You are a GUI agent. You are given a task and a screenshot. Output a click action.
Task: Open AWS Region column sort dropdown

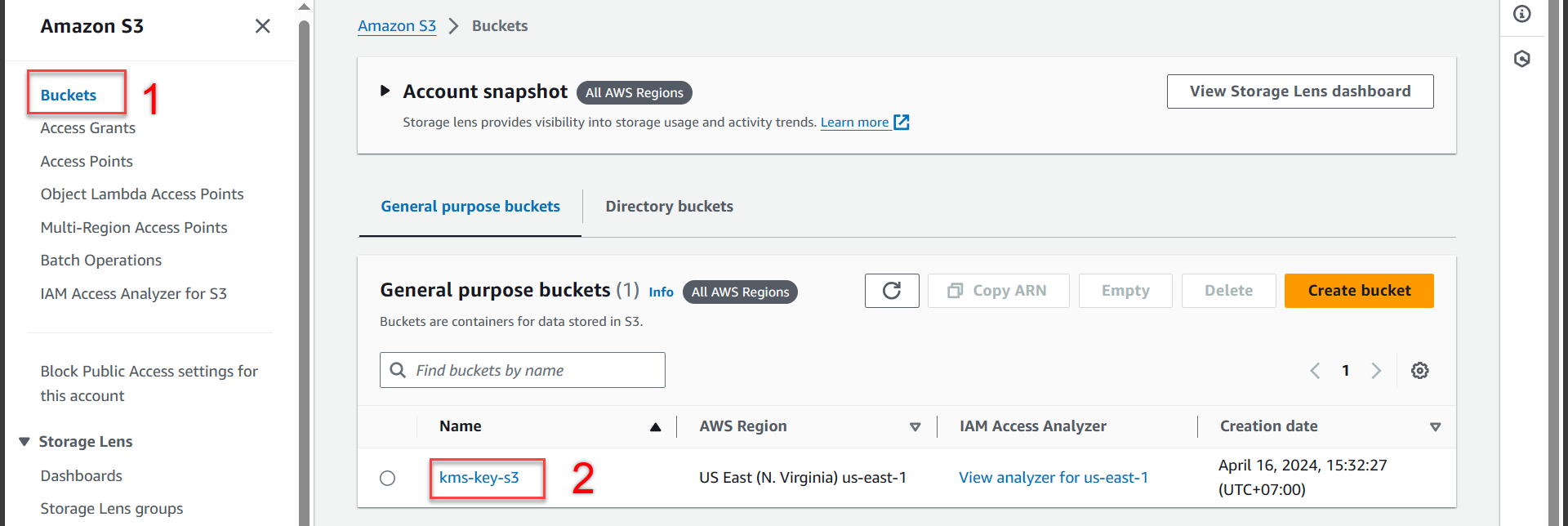pos(915,427)
